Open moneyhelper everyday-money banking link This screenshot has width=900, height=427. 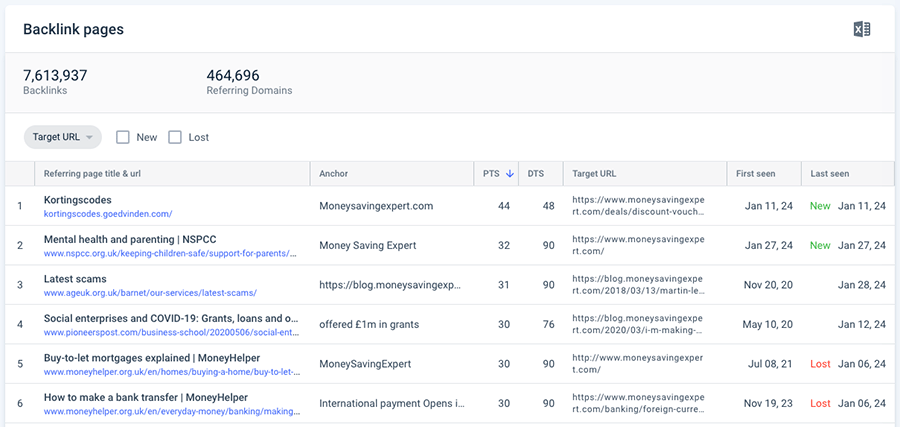click(172, 412)
